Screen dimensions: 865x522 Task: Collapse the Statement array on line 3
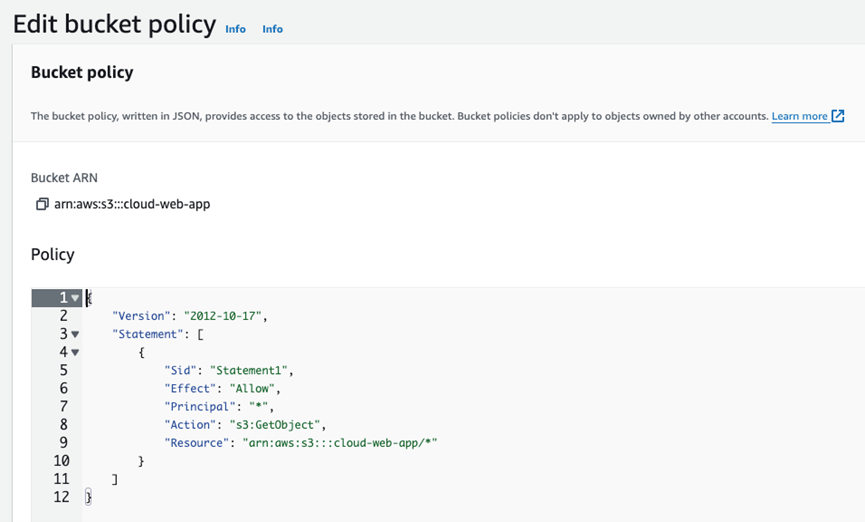[75, 334]
